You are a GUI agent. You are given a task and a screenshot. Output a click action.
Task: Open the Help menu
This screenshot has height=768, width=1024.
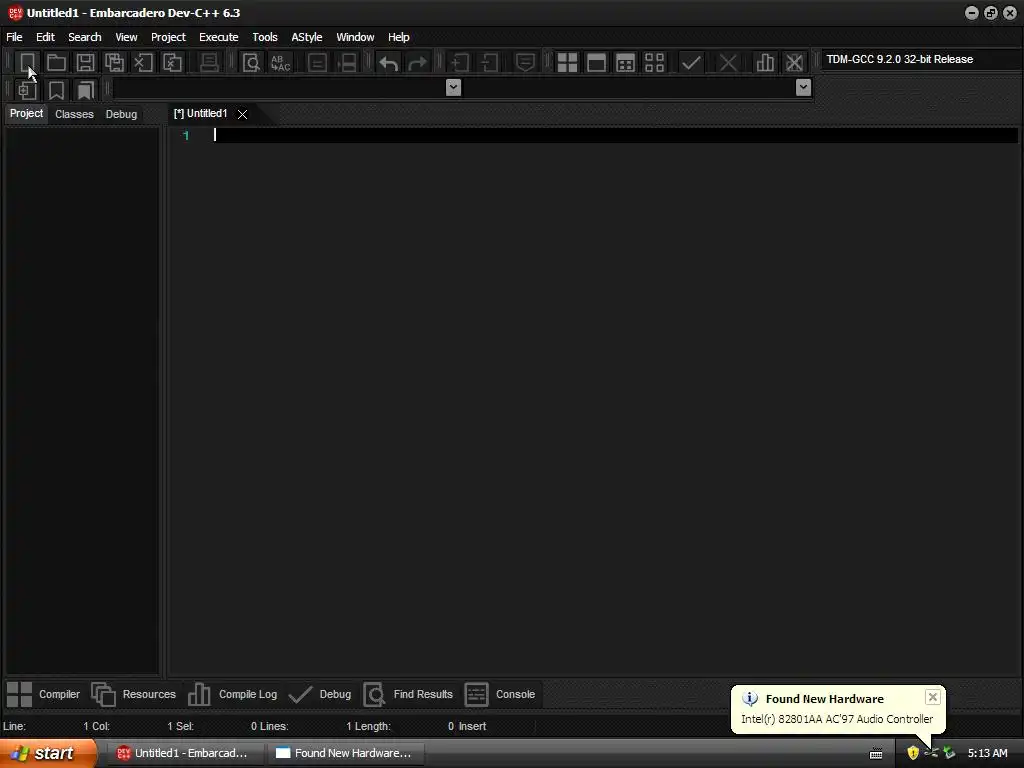[398, 37]
